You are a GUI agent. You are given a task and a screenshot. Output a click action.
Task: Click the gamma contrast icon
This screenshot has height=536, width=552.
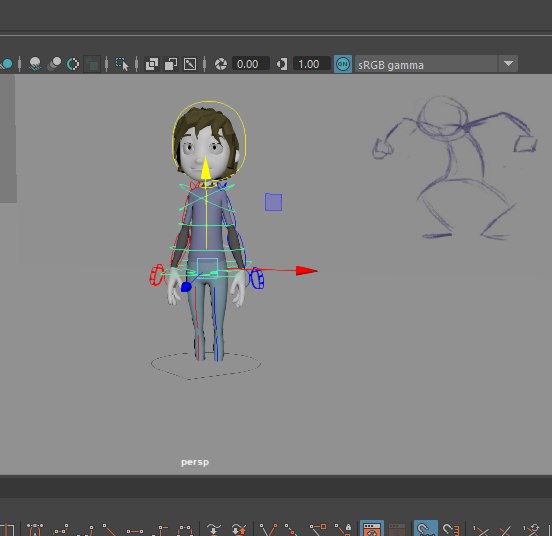(282, 64)
